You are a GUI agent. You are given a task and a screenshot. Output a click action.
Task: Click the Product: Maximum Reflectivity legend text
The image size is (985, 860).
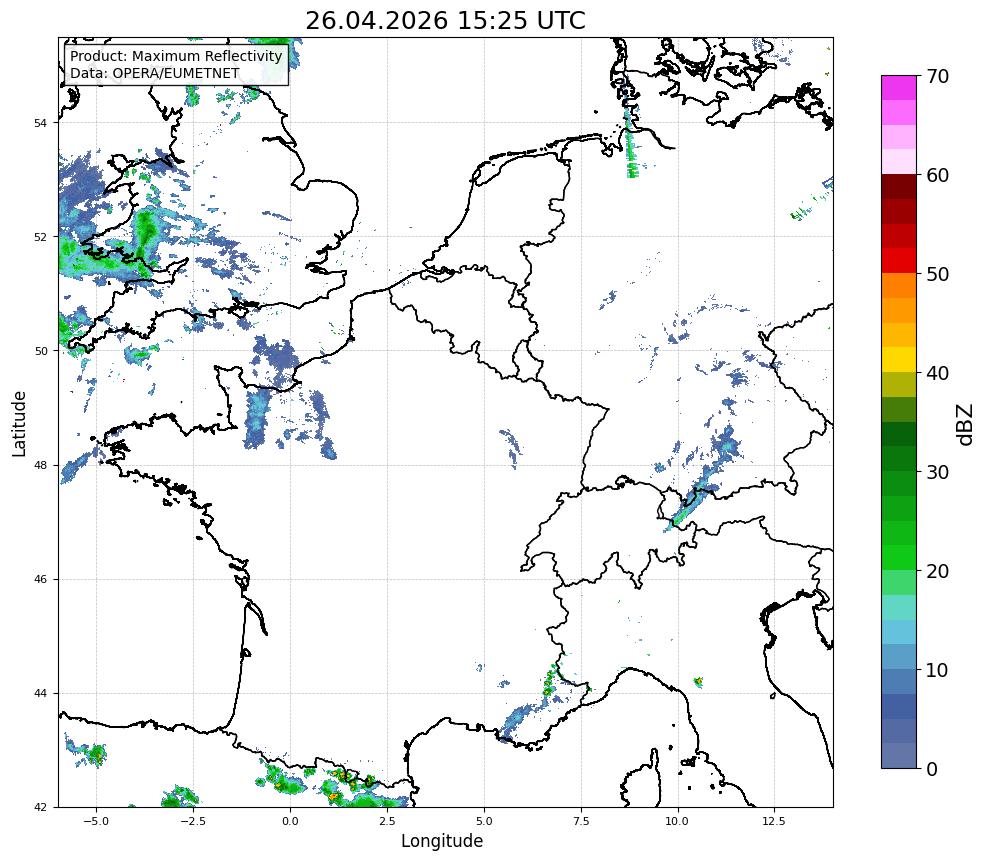pos(176,56)
